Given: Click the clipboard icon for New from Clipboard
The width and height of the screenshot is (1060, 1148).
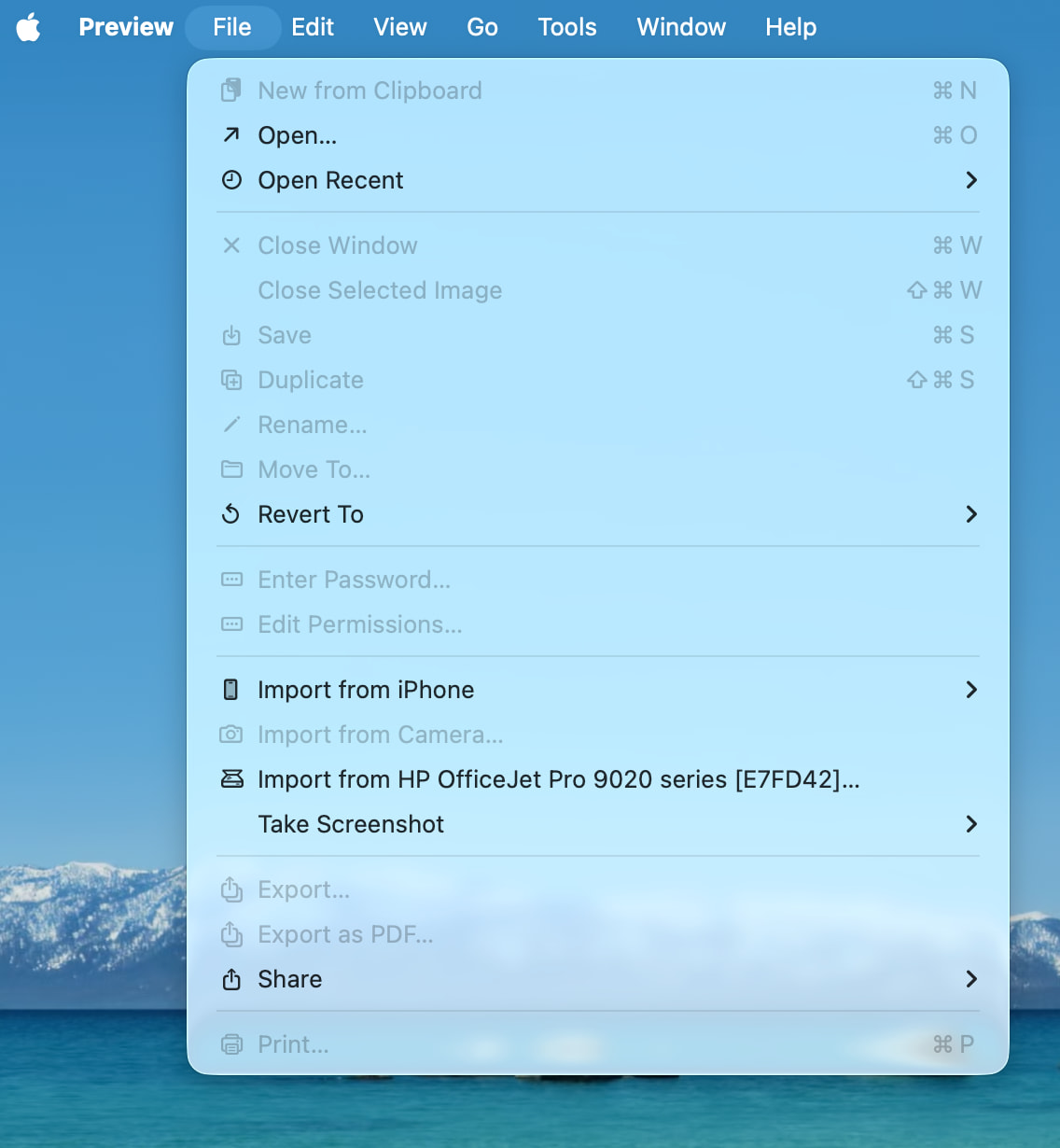Looking at the screenshot, I should (231, 91).
